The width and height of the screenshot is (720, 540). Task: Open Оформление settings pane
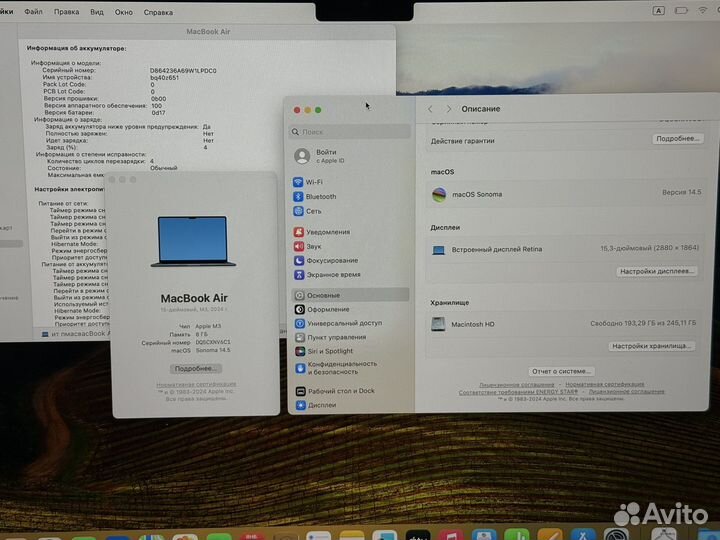[x=322, y=309]
